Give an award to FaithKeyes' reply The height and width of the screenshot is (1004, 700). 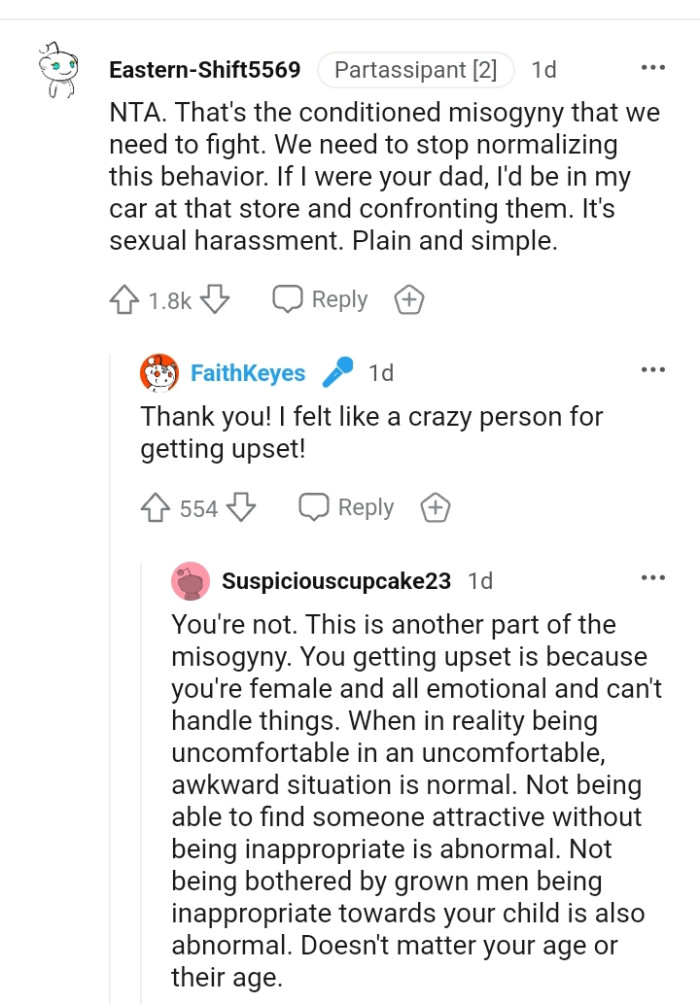click(435, 507)
